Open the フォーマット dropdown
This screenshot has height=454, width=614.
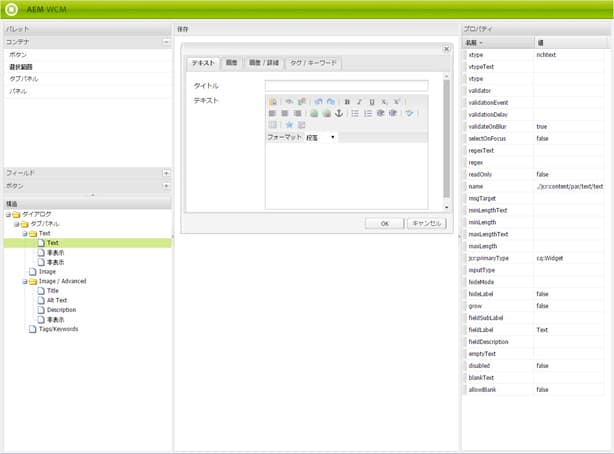pos(320,137)
